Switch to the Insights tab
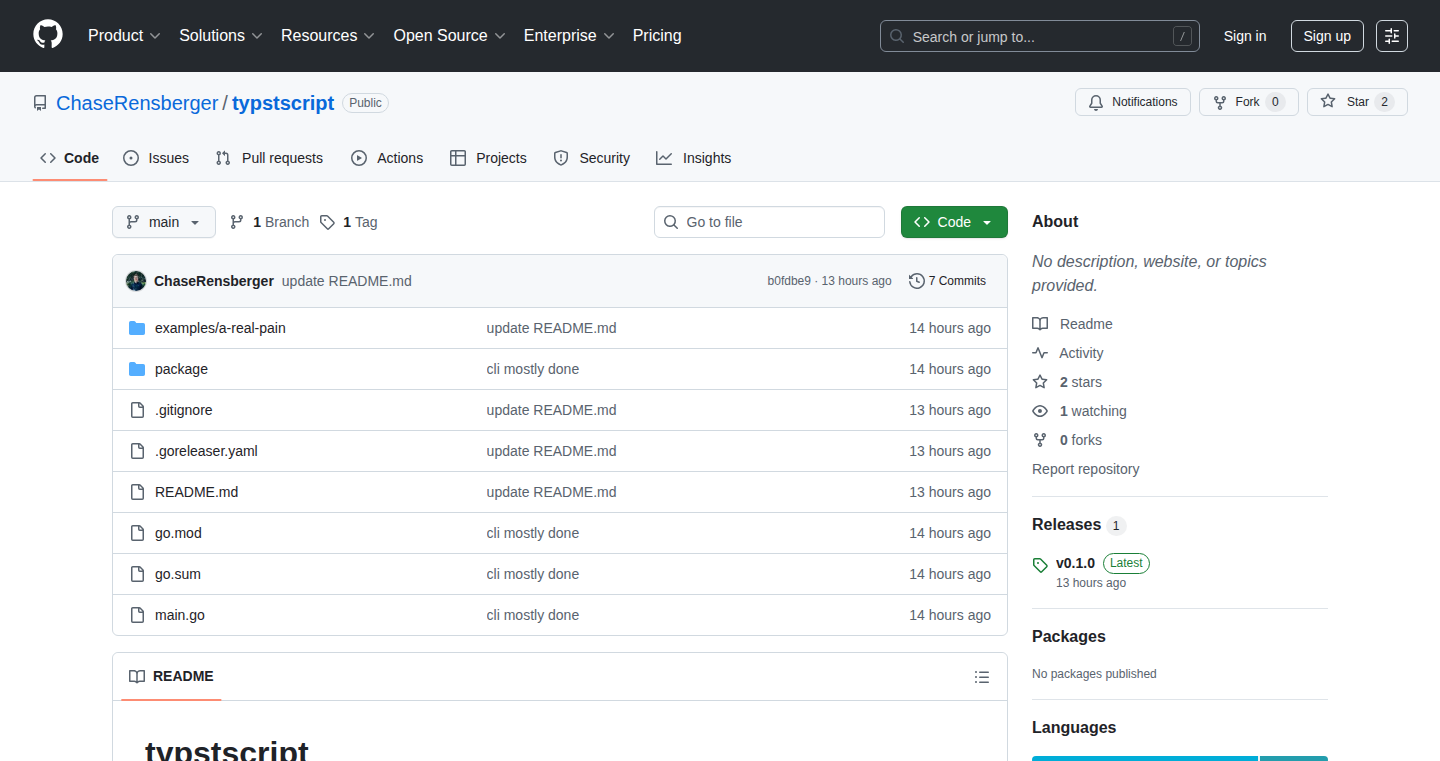The image size is (1440, 761). [694, 158]
